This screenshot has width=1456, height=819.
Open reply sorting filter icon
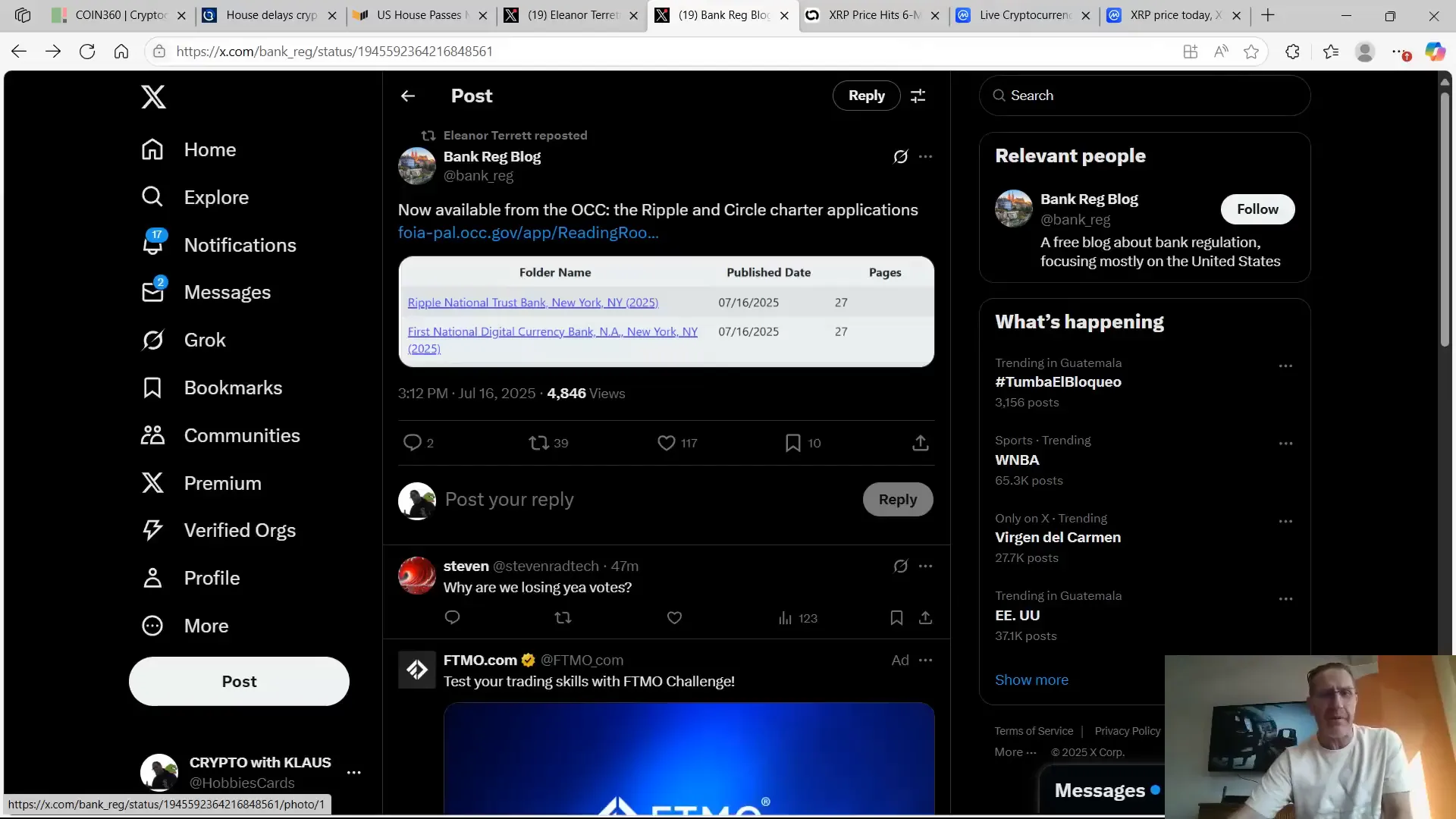pyautogui.click(x=918, y=96)
